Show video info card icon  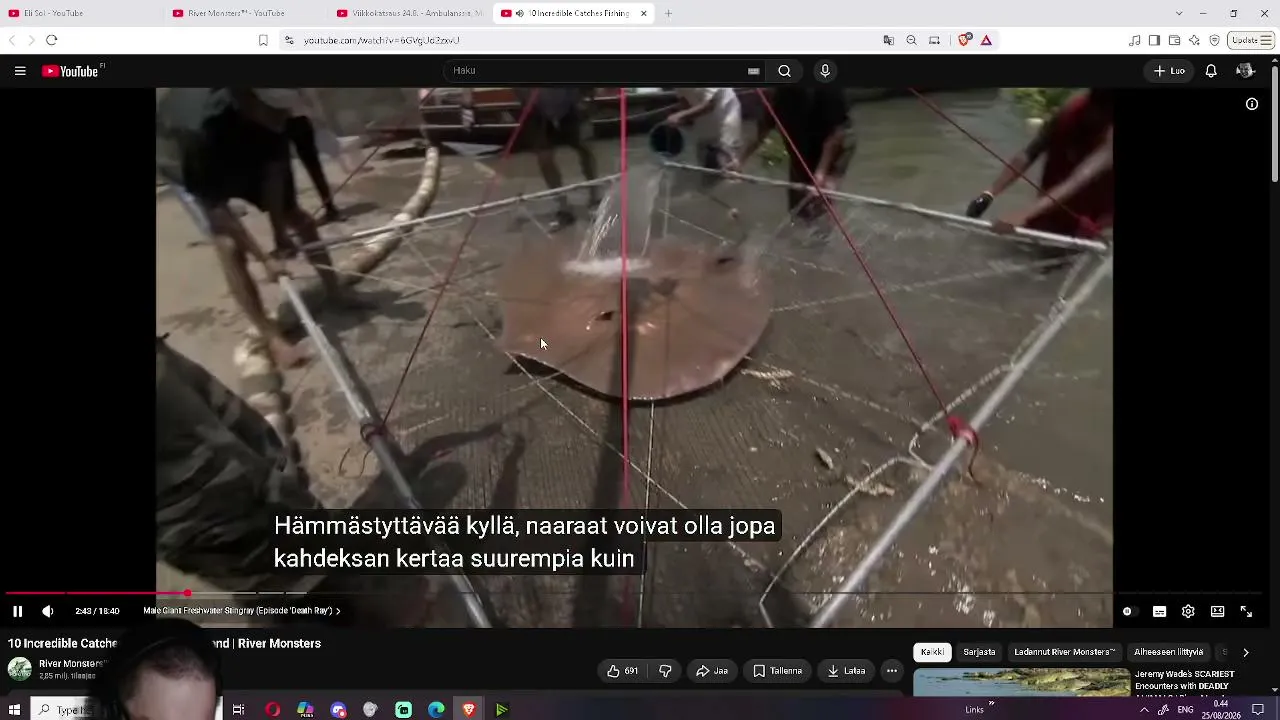tap(1252, 104)
